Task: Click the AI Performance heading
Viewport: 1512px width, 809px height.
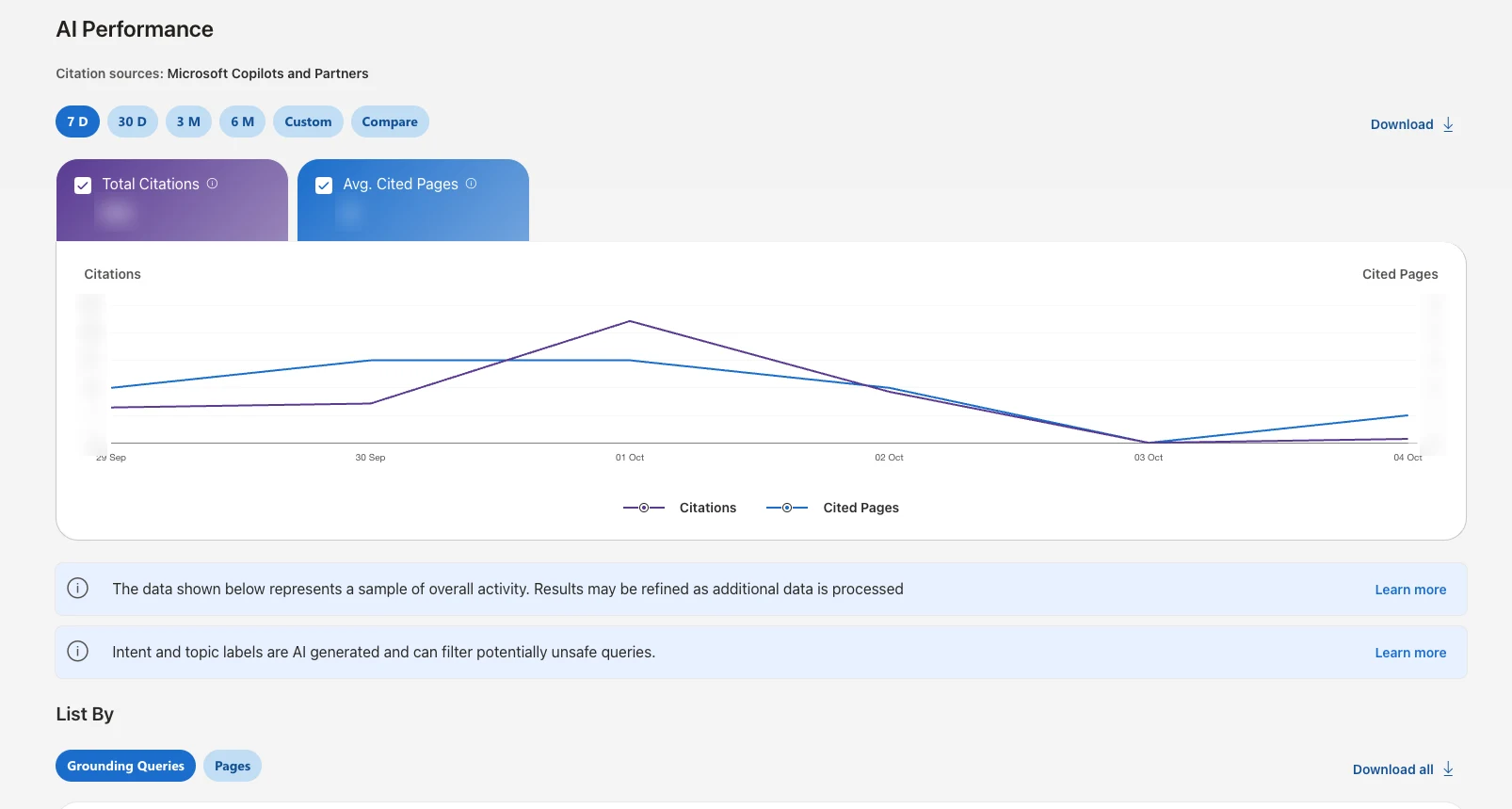Action: [x=135, y=29]
